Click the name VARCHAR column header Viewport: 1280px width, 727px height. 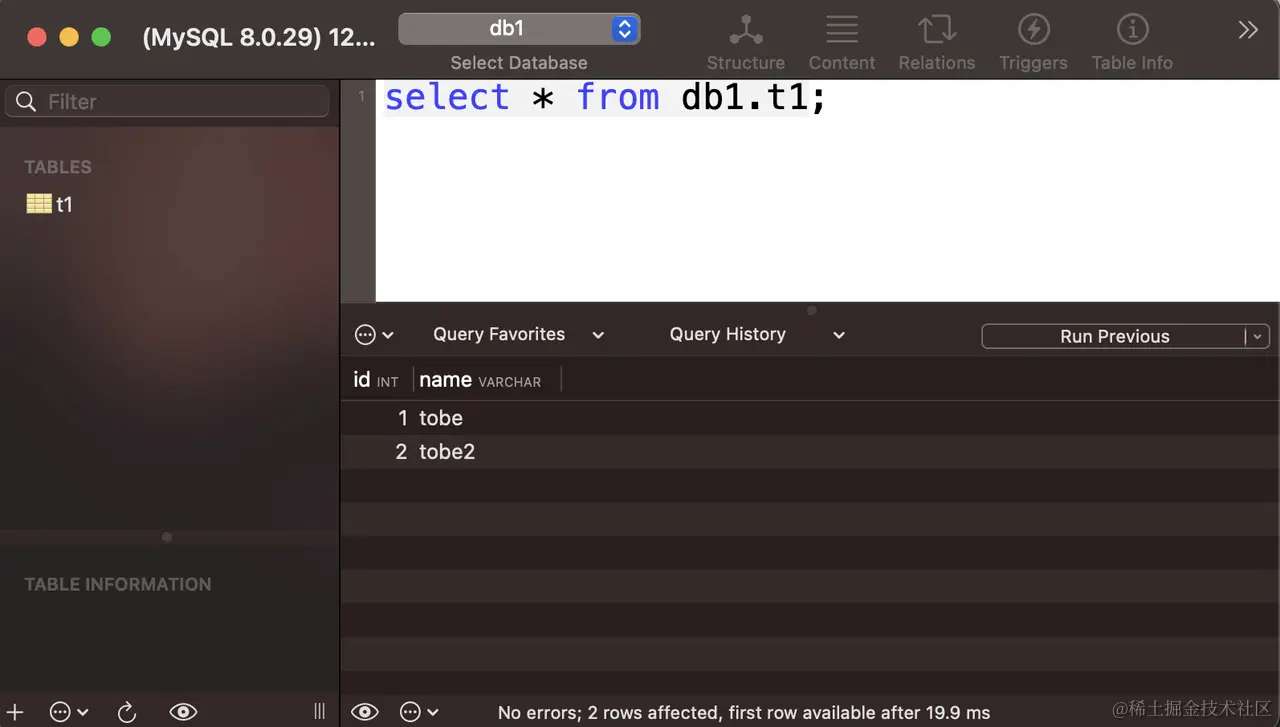(x=480, y=380)
